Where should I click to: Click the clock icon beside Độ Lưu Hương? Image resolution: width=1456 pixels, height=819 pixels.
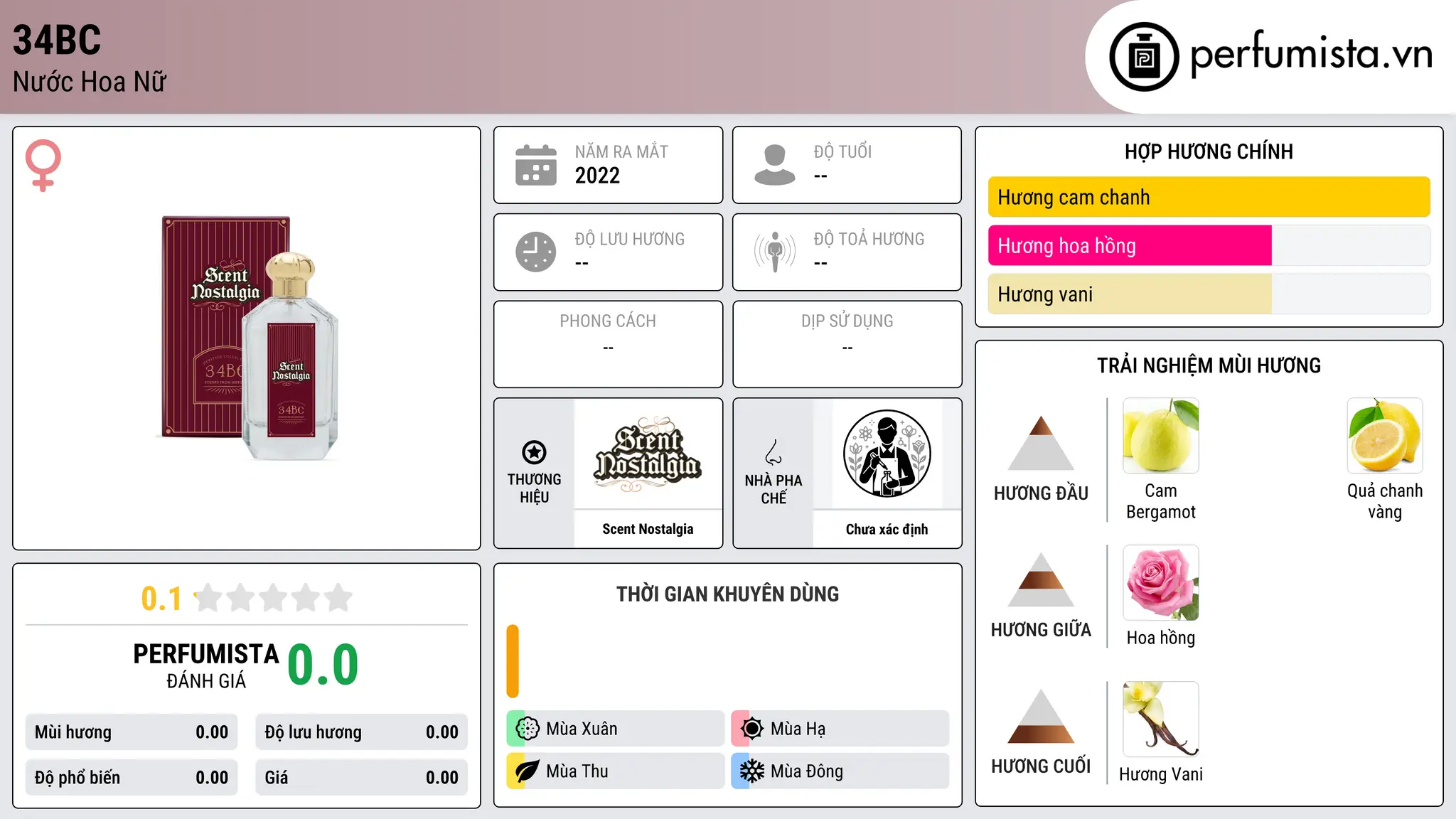point(536,252)
